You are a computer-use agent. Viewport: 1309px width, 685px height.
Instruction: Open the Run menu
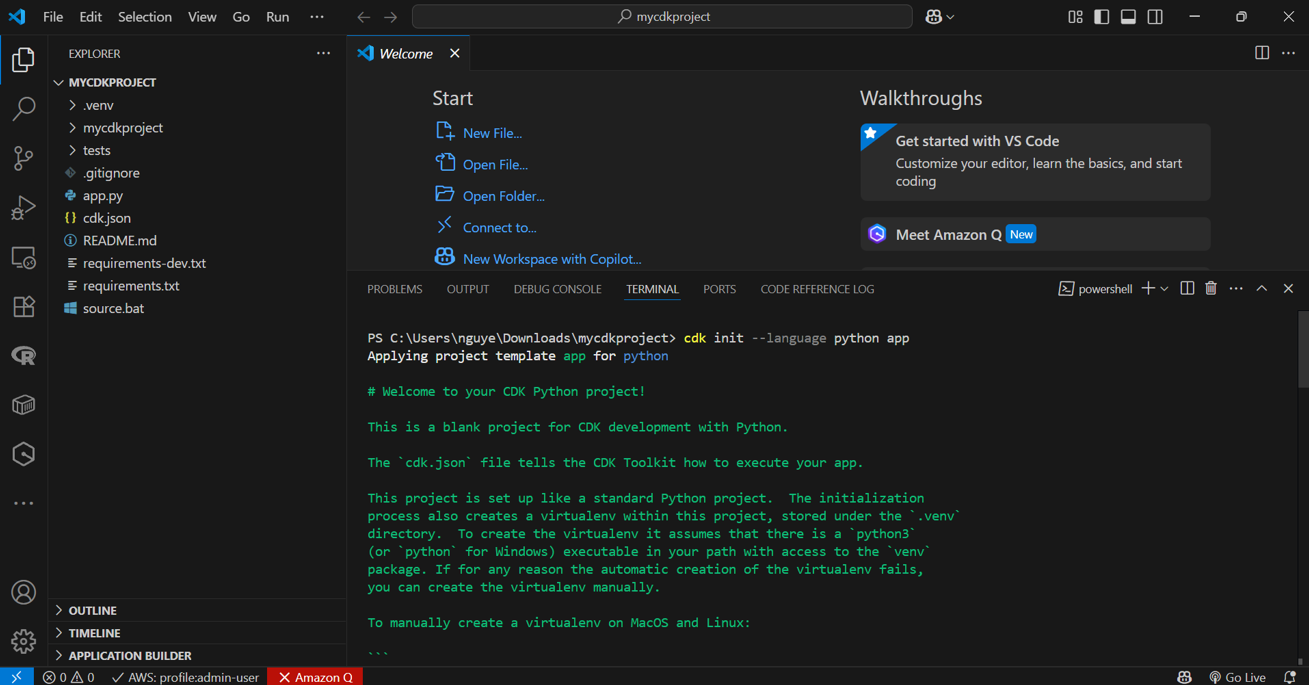coord(277,17)
